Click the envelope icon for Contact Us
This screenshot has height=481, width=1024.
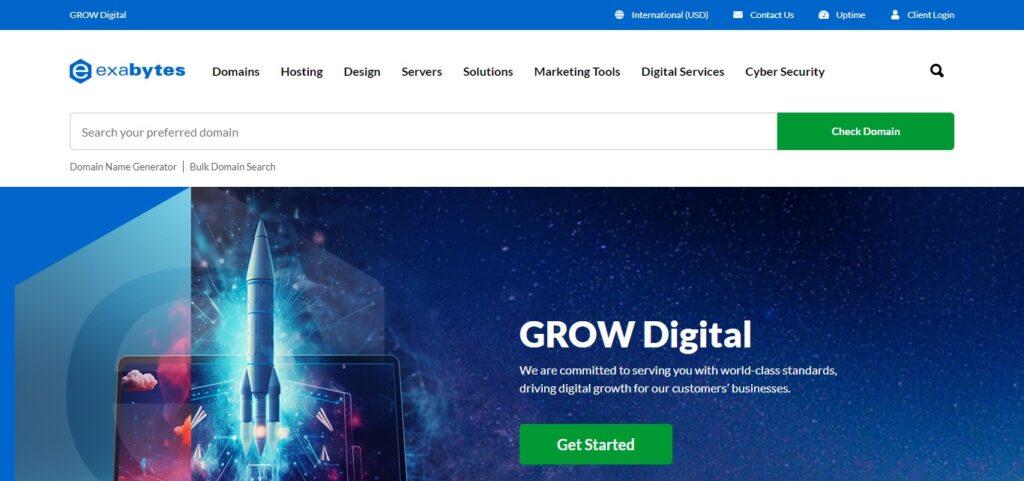point(737,14)
